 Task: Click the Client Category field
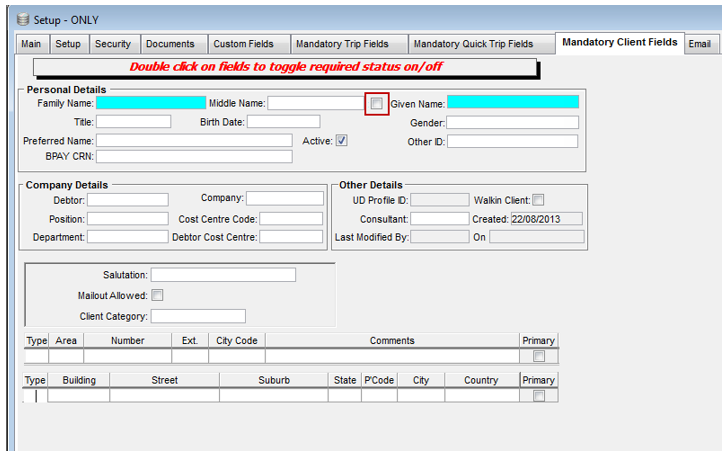[x=199, y=316]
